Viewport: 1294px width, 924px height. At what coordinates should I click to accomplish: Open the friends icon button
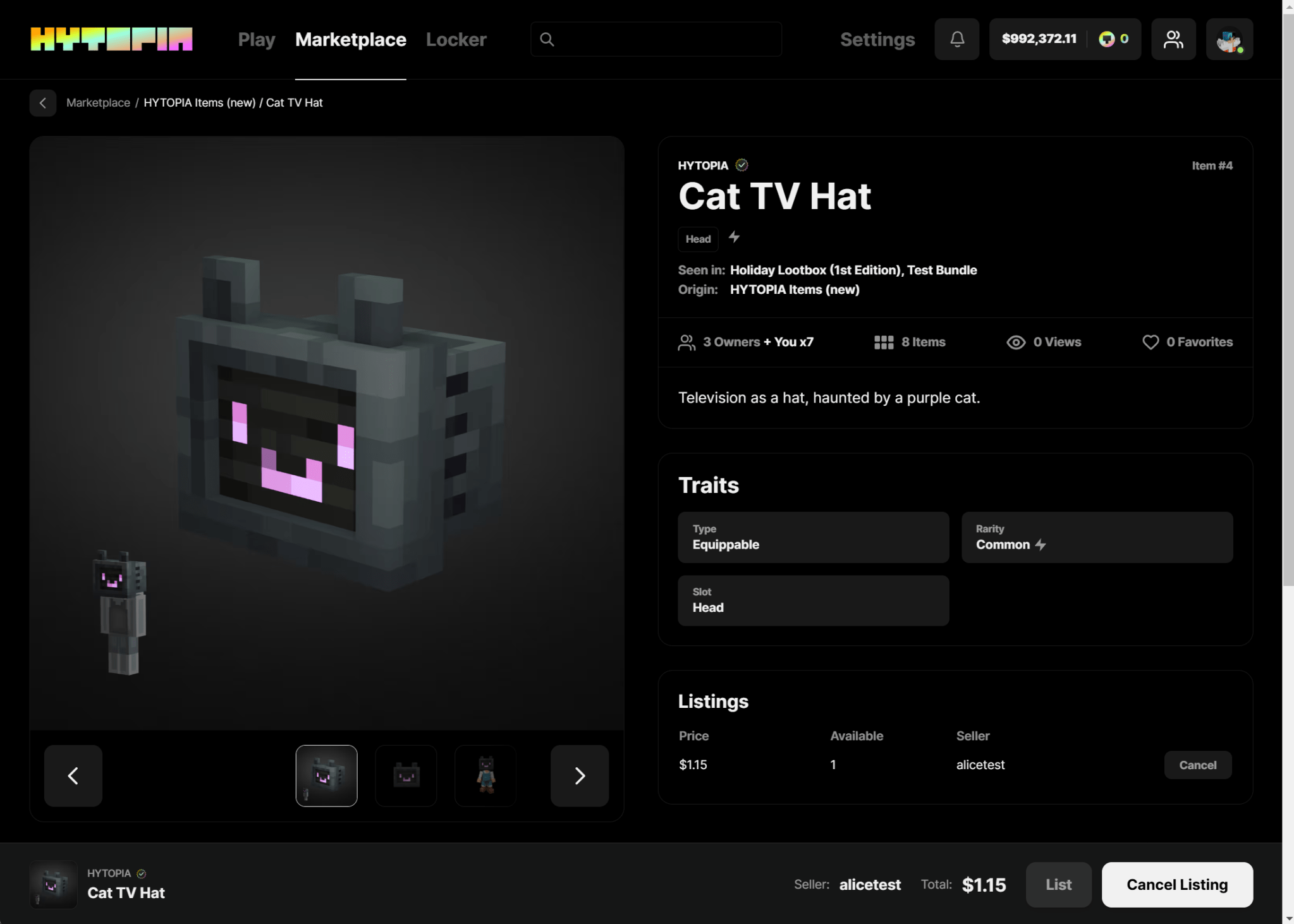pyautogui.click(x=1173, y=39)
